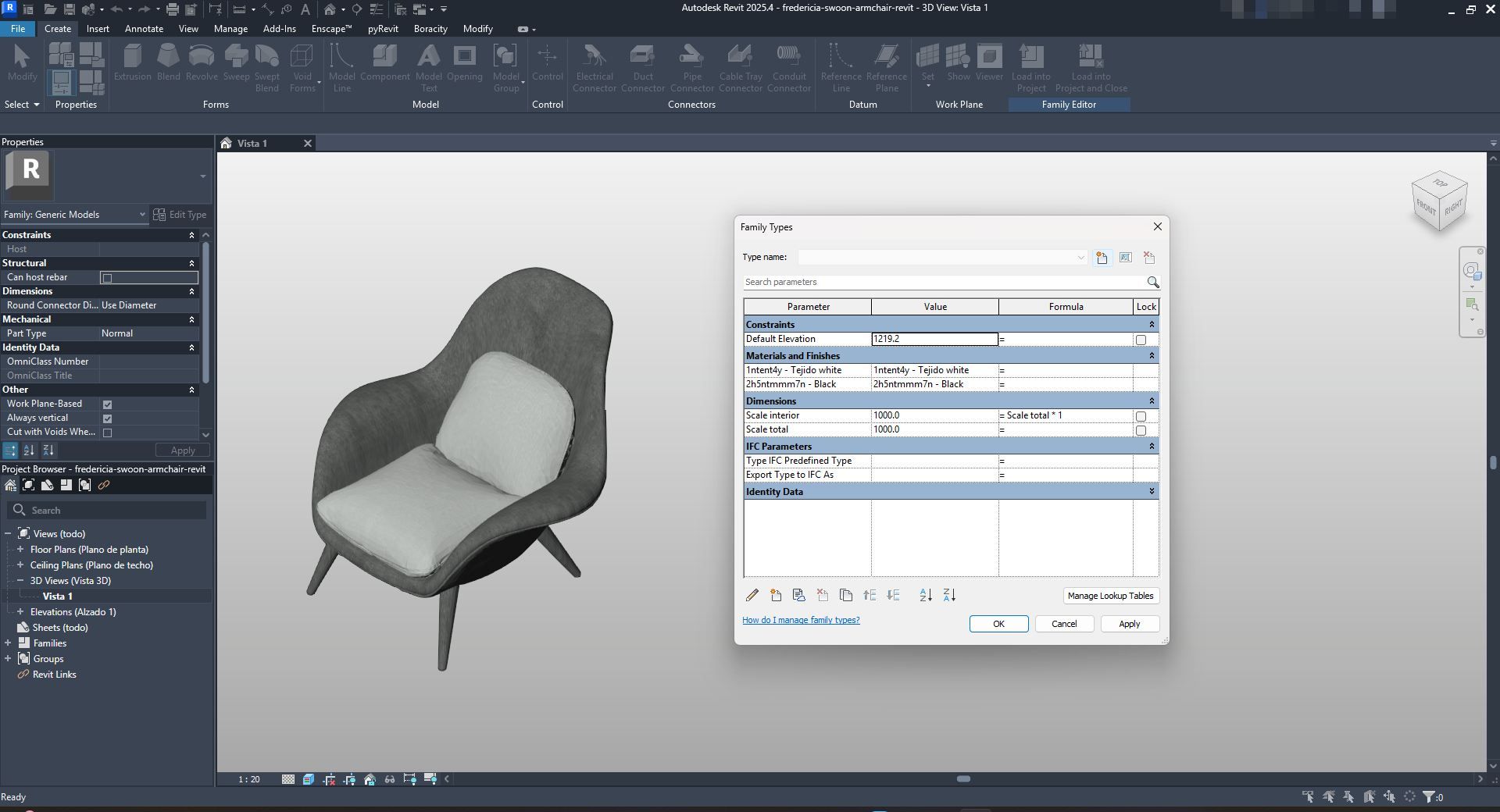Viewport: 1500px width, 812px height.
Task: Click the search magnifier in Family Types
Action: [1152, 282]
